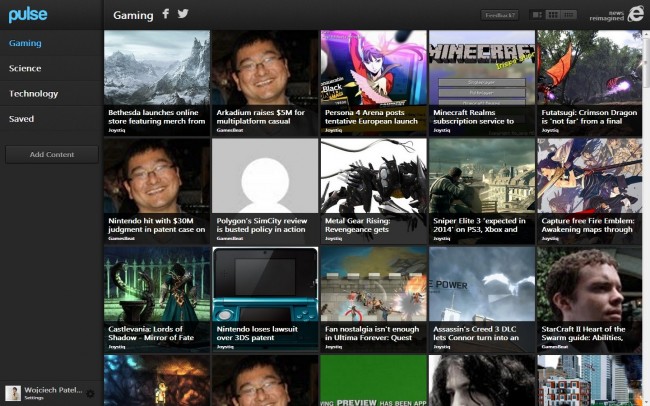This screenshot has width=650, height=406.
Task: Open Polygon's SimCity review article
Action: tap(265, 191)
